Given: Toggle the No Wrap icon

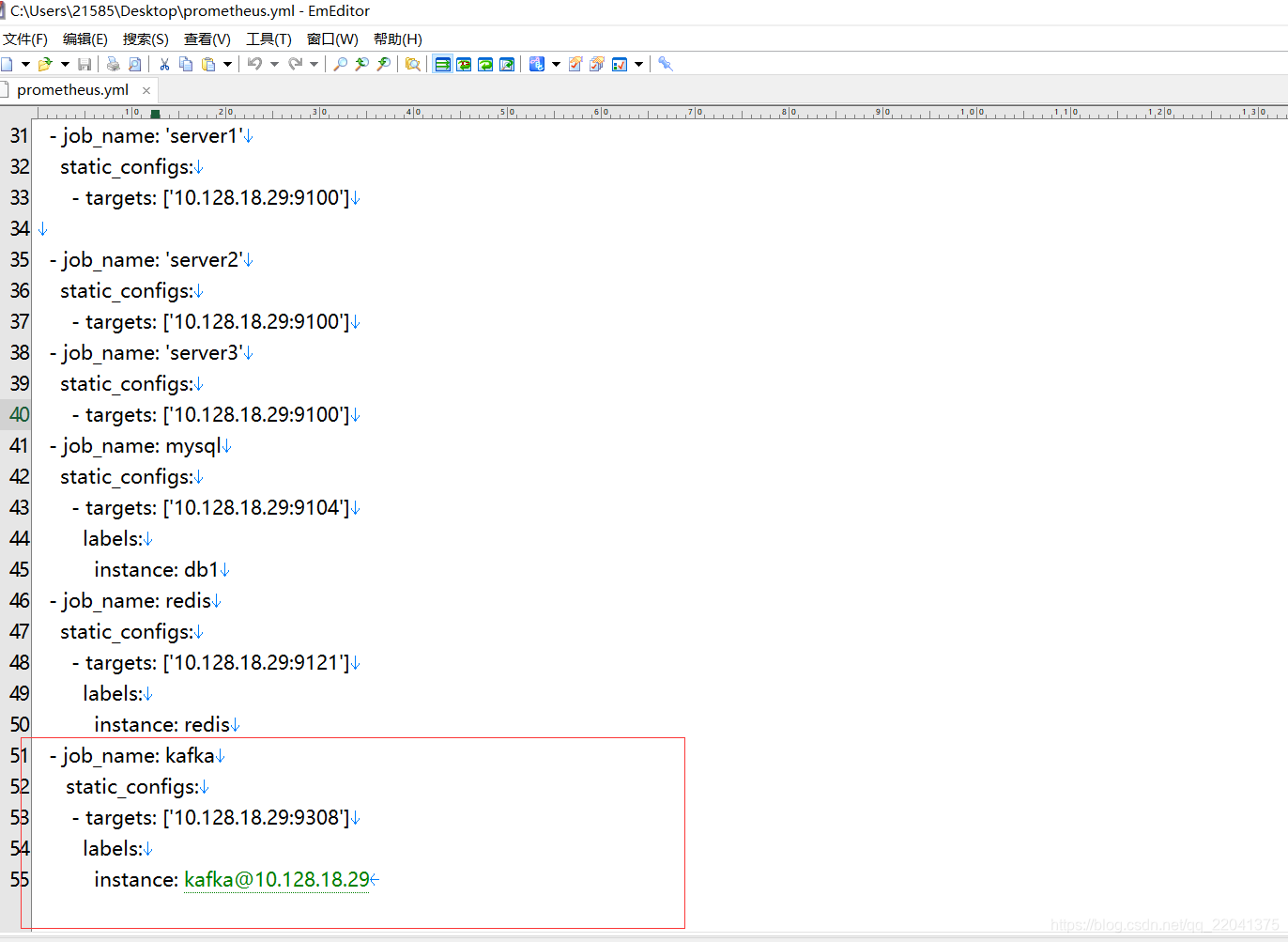Looking at the screenshot, I should click(442, 64).
